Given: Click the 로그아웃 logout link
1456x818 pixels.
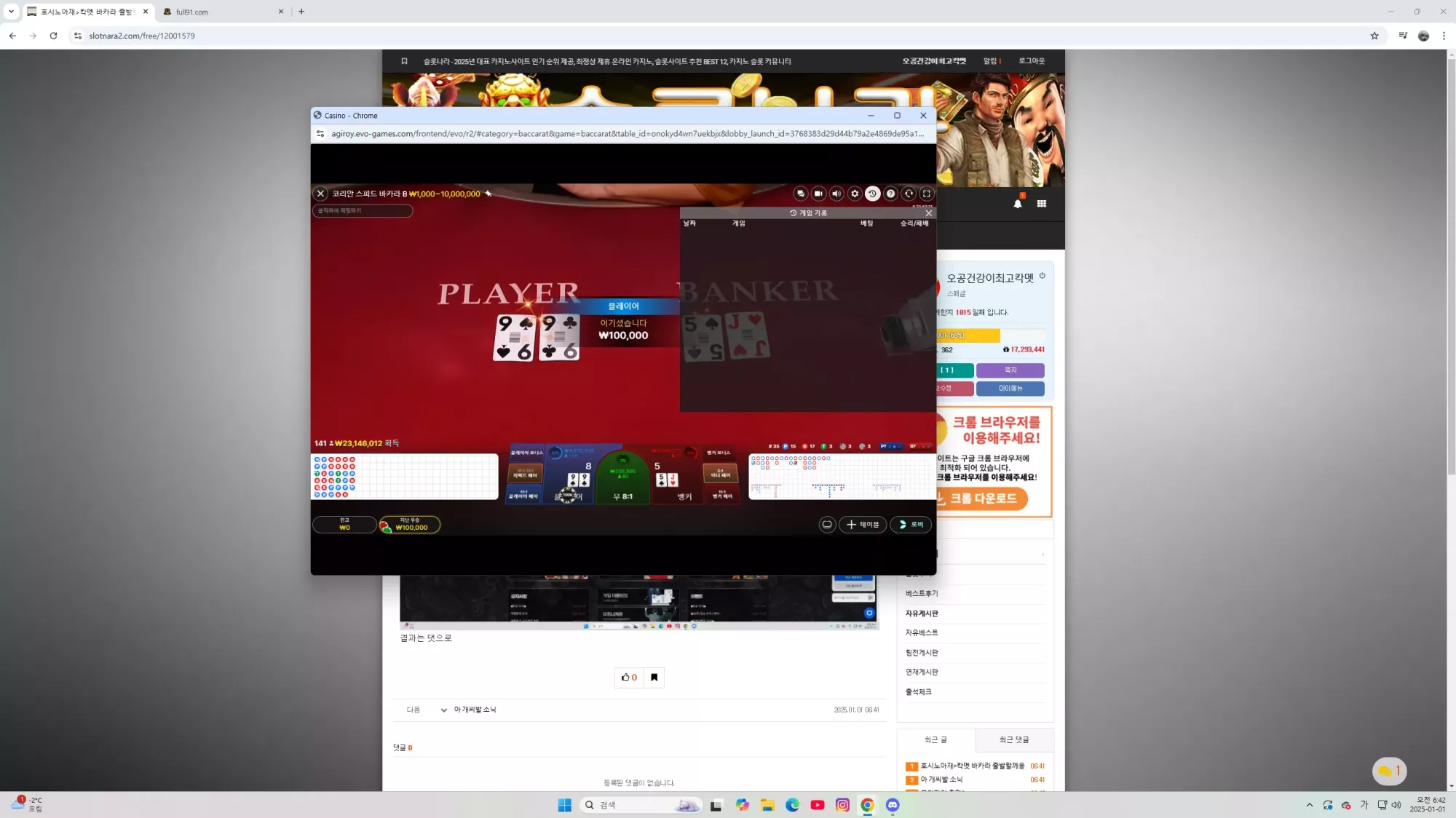Looking at the screenshot, I should coord(1032,61).
